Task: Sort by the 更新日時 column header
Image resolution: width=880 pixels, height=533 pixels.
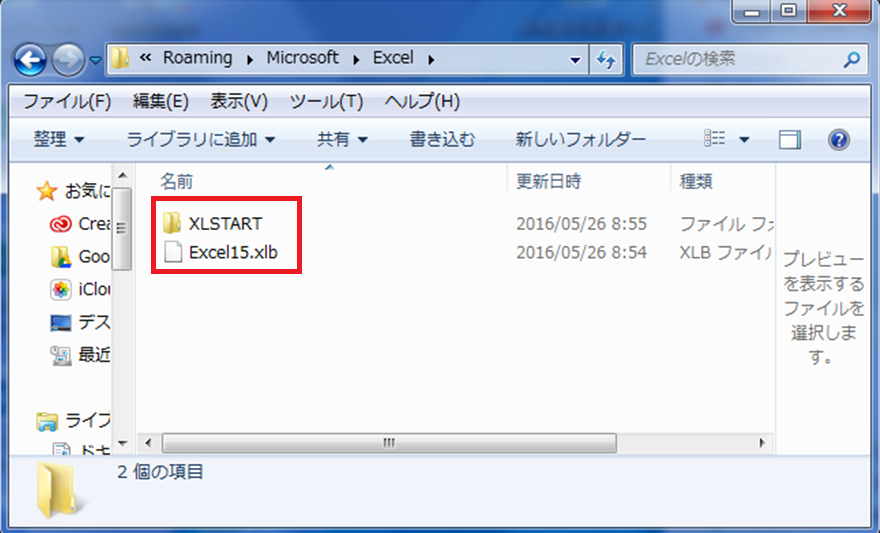Action: 548,181
